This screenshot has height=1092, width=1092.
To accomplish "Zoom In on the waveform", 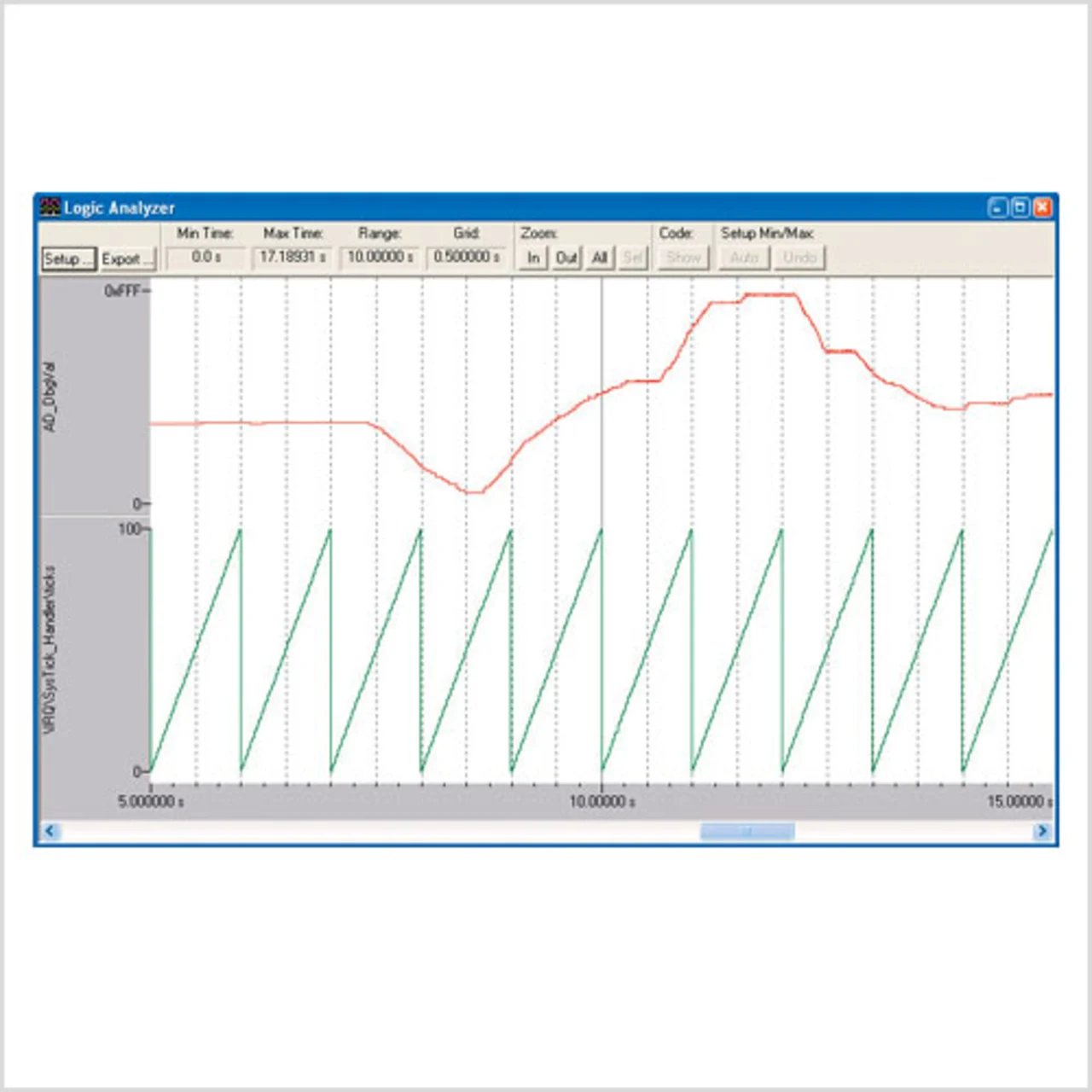I will (533, 258).
